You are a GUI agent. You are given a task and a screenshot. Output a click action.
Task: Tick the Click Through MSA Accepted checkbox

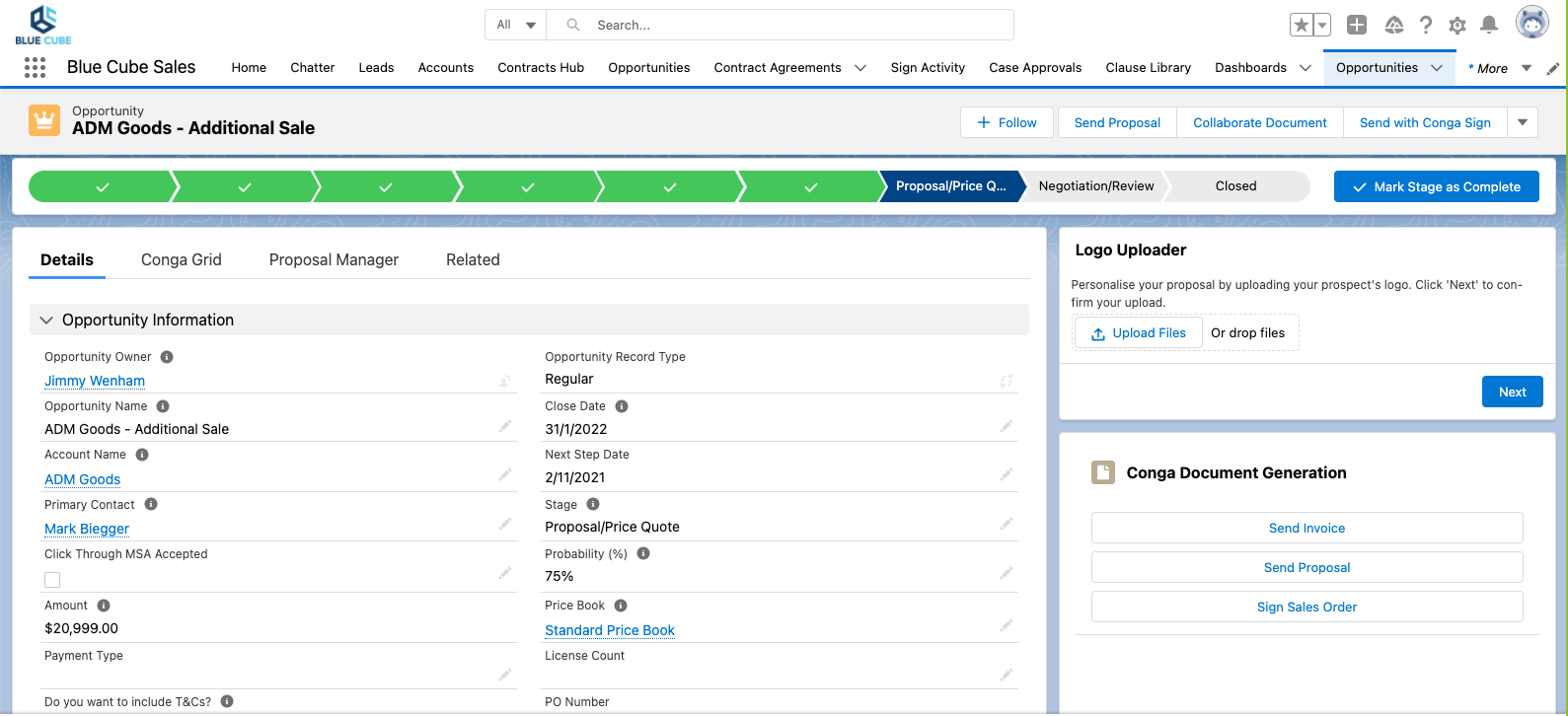(52, 580)
